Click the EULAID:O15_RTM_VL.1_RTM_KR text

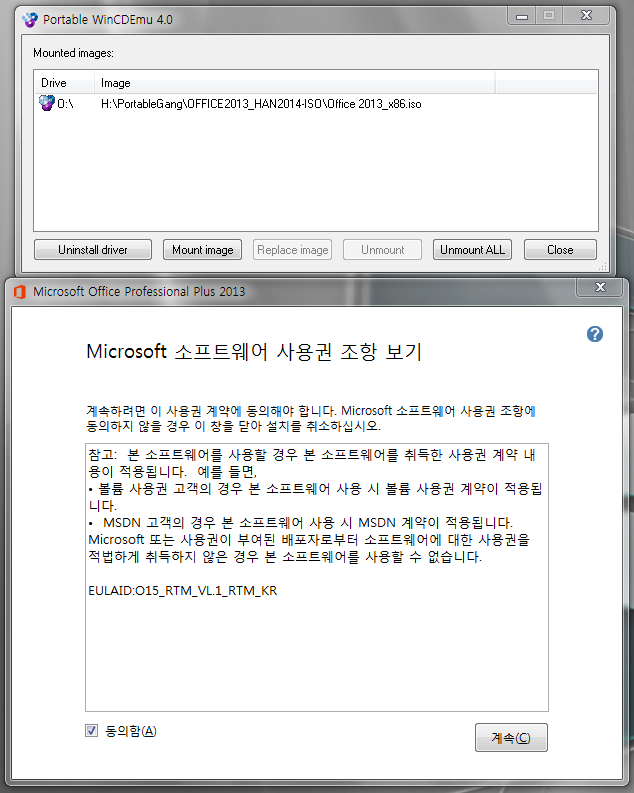pos(183,591)
